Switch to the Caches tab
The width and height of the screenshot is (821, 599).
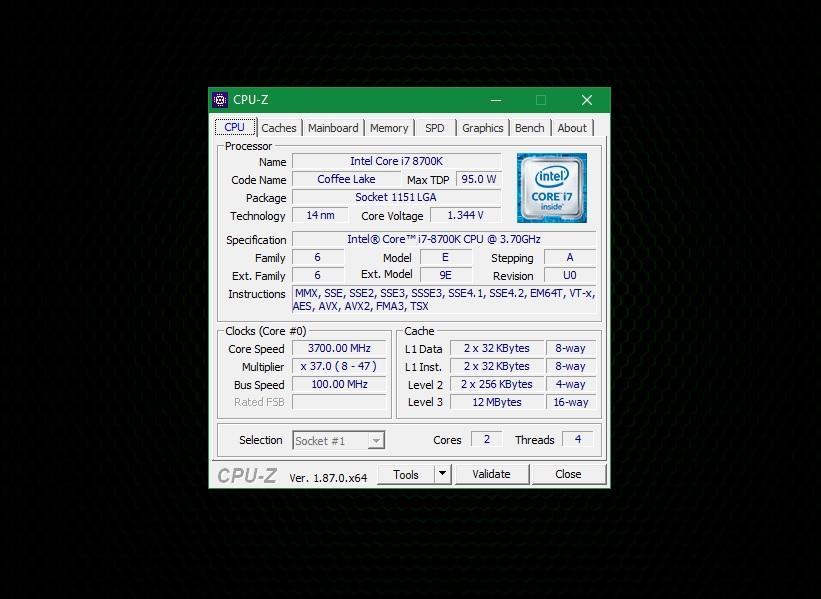tap(279, 128)
